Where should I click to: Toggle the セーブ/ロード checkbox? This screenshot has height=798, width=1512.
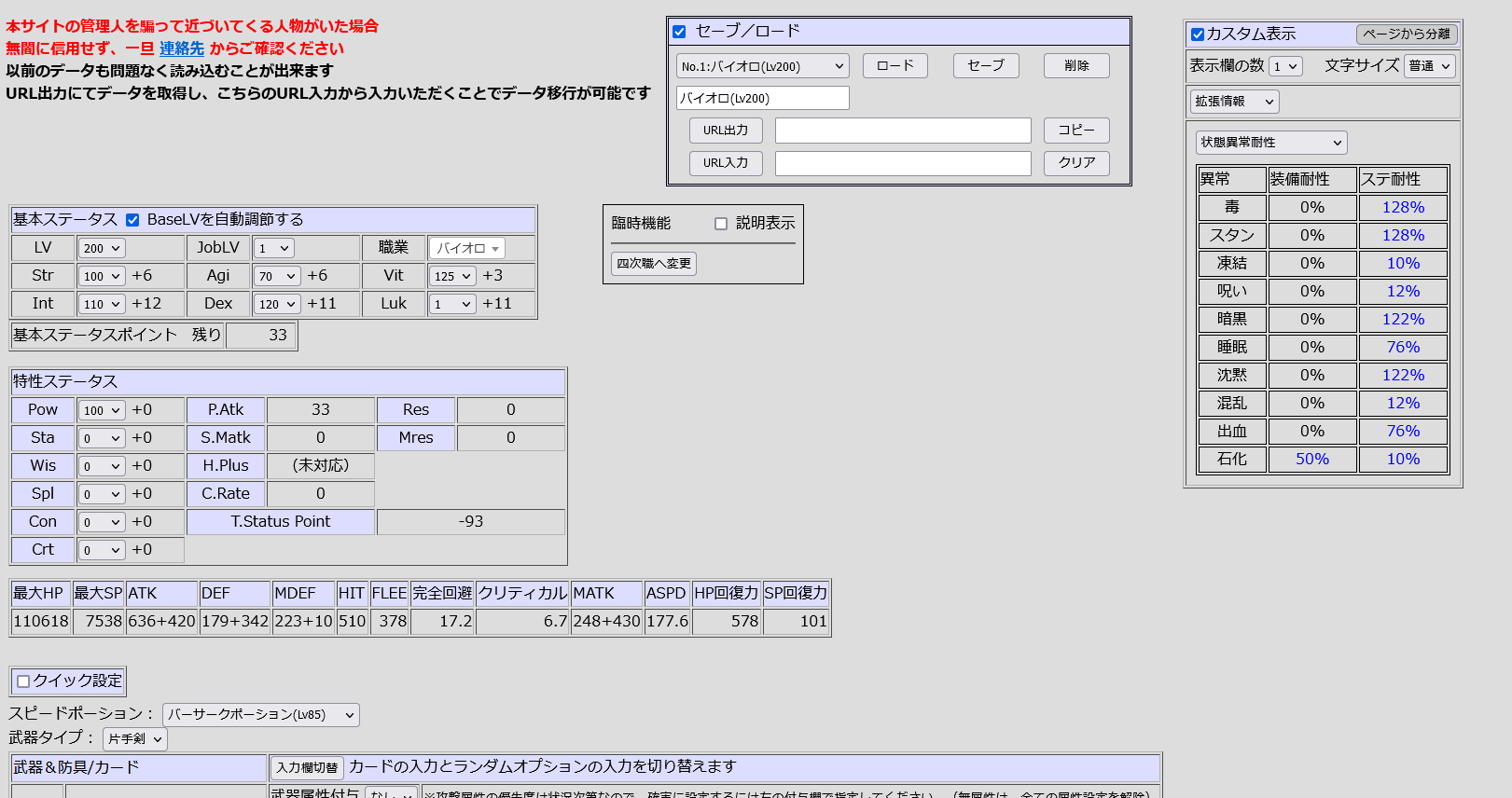[679, 32]
